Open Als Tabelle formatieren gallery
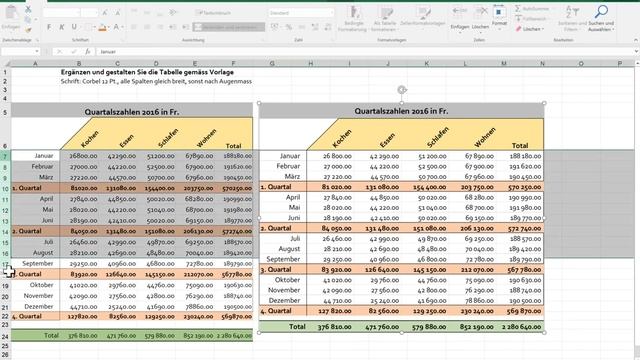 coord(384,19)
